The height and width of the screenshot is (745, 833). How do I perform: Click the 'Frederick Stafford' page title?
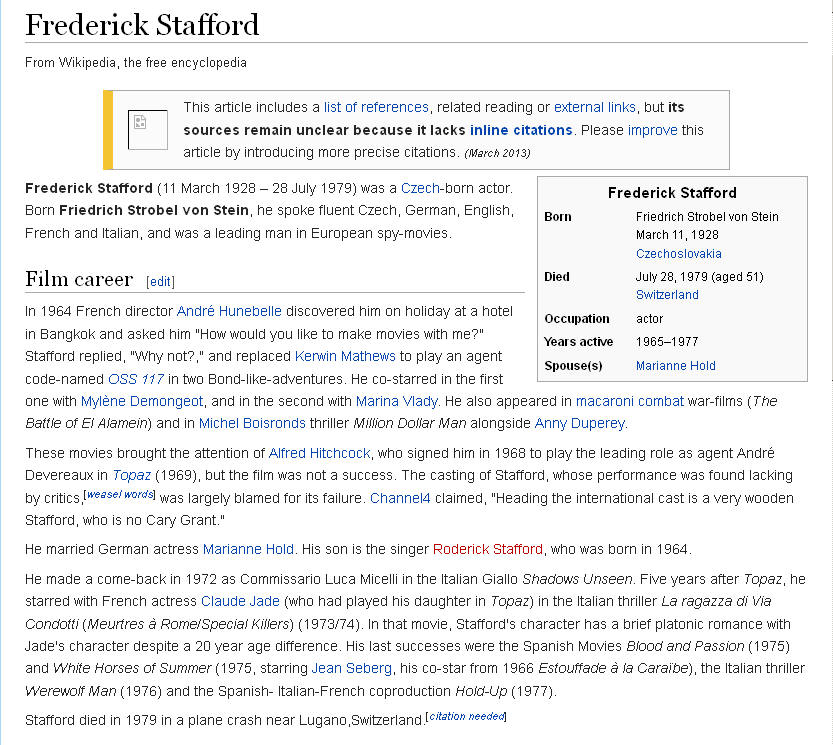point(142,25)
